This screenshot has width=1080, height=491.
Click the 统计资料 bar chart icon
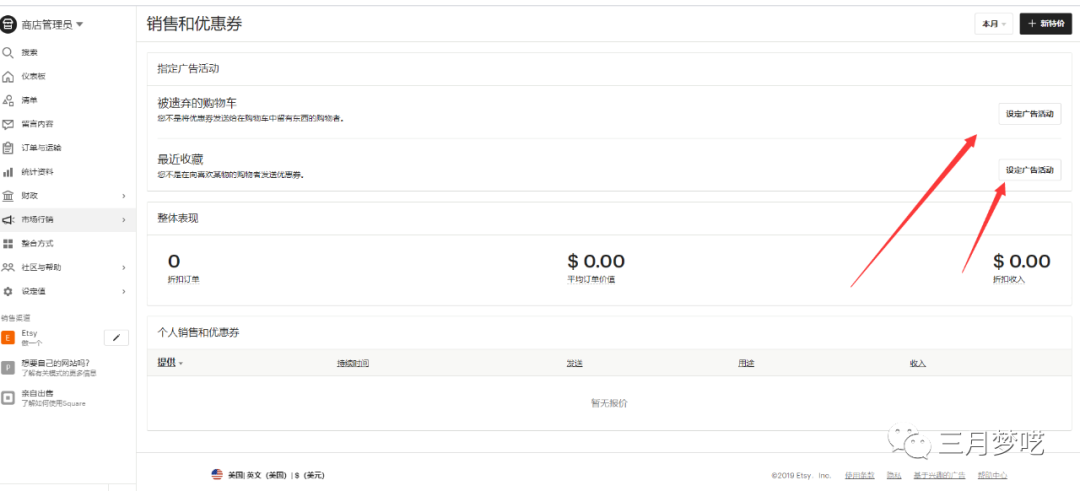click(x=8, y=172)
